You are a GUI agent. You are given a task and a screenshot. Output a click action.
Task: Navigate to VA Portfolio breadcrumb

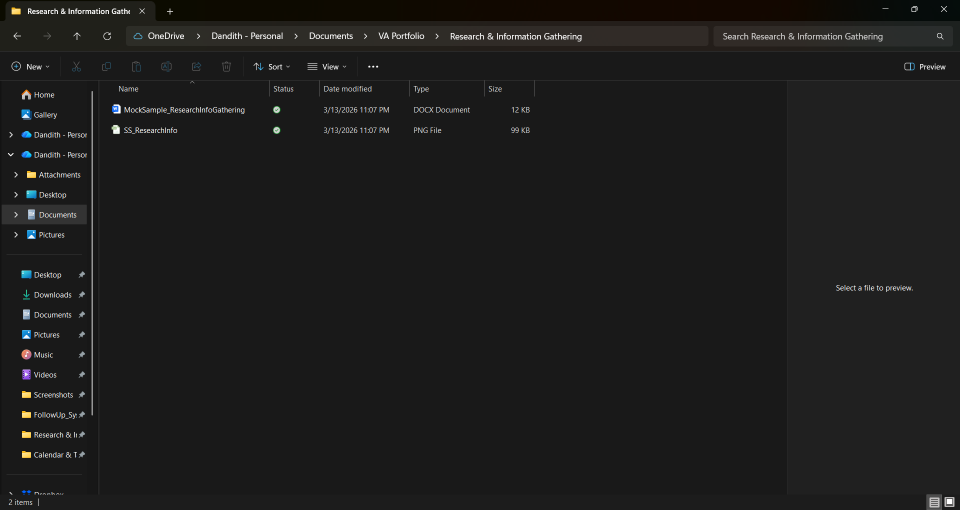(x=401, y=36)
